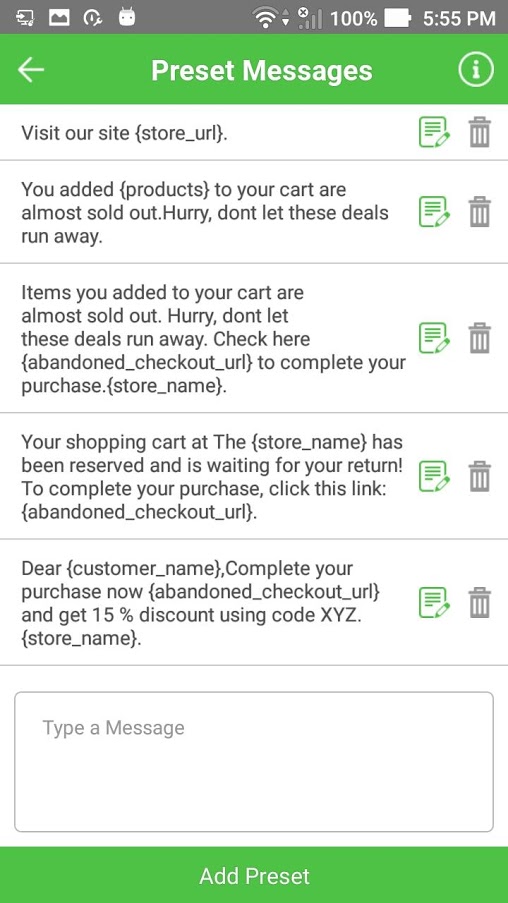
Task: Select the 'almost sold out.Hurry' products message
Action: coord(205,213)
